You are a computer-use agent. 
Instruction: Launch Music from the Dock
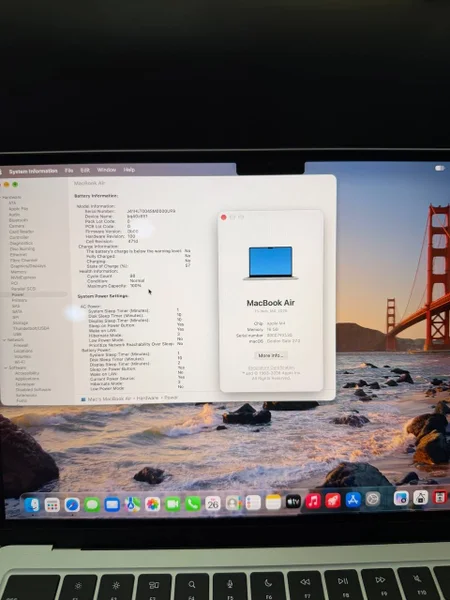pos(313,501)
